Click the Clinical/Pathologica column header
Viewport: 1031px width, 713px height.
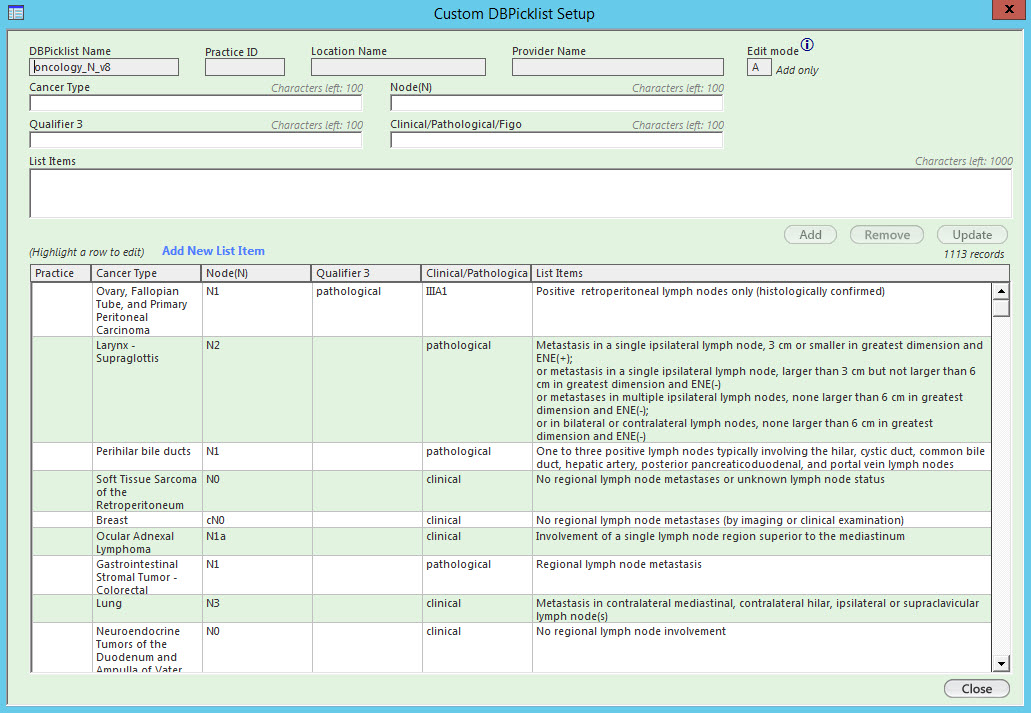[476, 273]
